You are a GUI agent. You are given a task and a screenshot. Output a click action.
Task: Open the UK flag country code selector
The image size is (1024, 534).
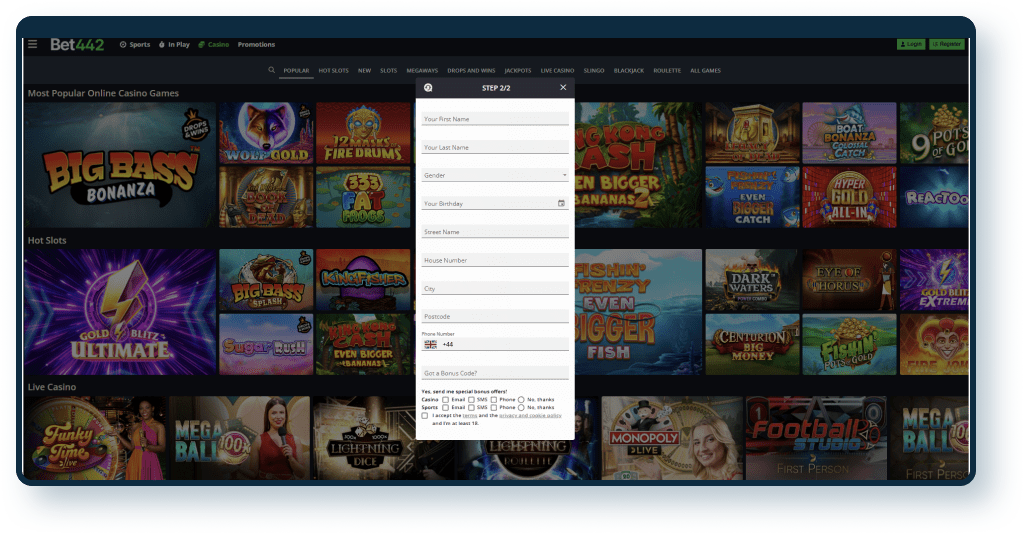tap(430, 344)
